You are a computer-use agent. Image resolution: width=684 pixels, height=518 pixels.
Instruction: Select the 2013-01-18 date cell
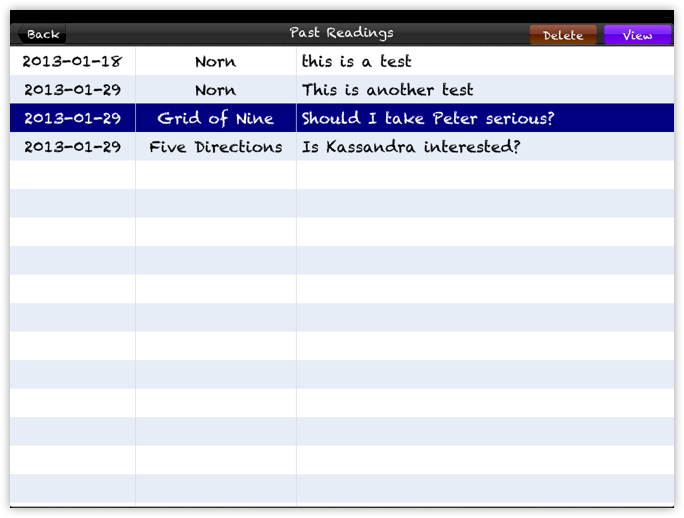71,61
